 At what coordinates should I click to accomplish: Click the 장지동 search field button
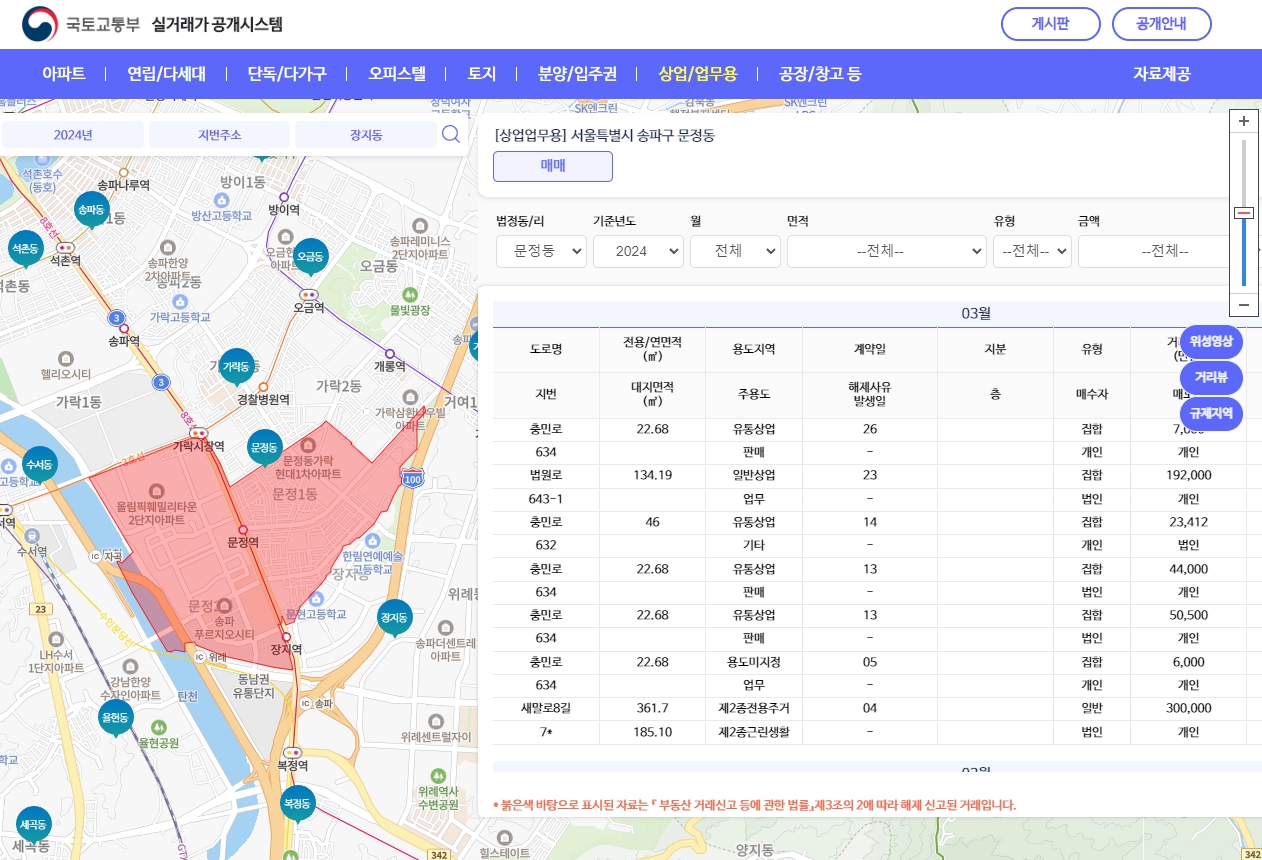[366, 135]
